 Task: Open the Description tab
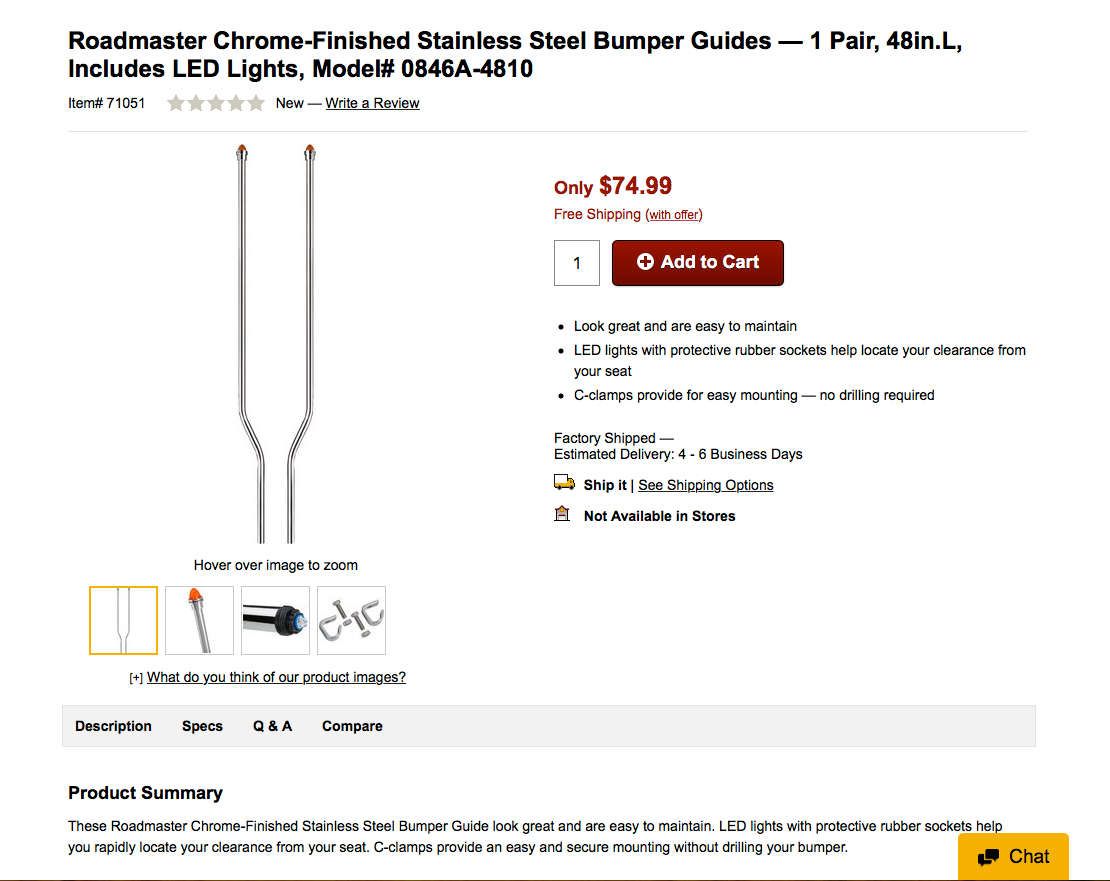point(113,726)
